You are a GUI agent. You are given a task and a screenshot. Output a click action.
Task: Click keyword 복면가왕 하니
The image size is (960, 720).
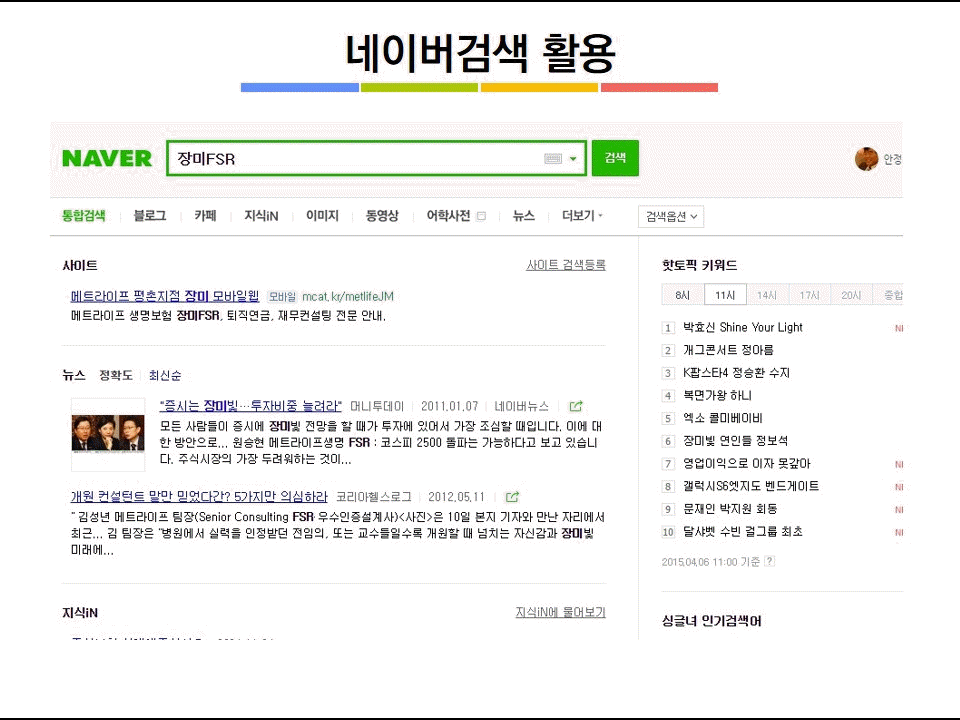tap(717, 396)
